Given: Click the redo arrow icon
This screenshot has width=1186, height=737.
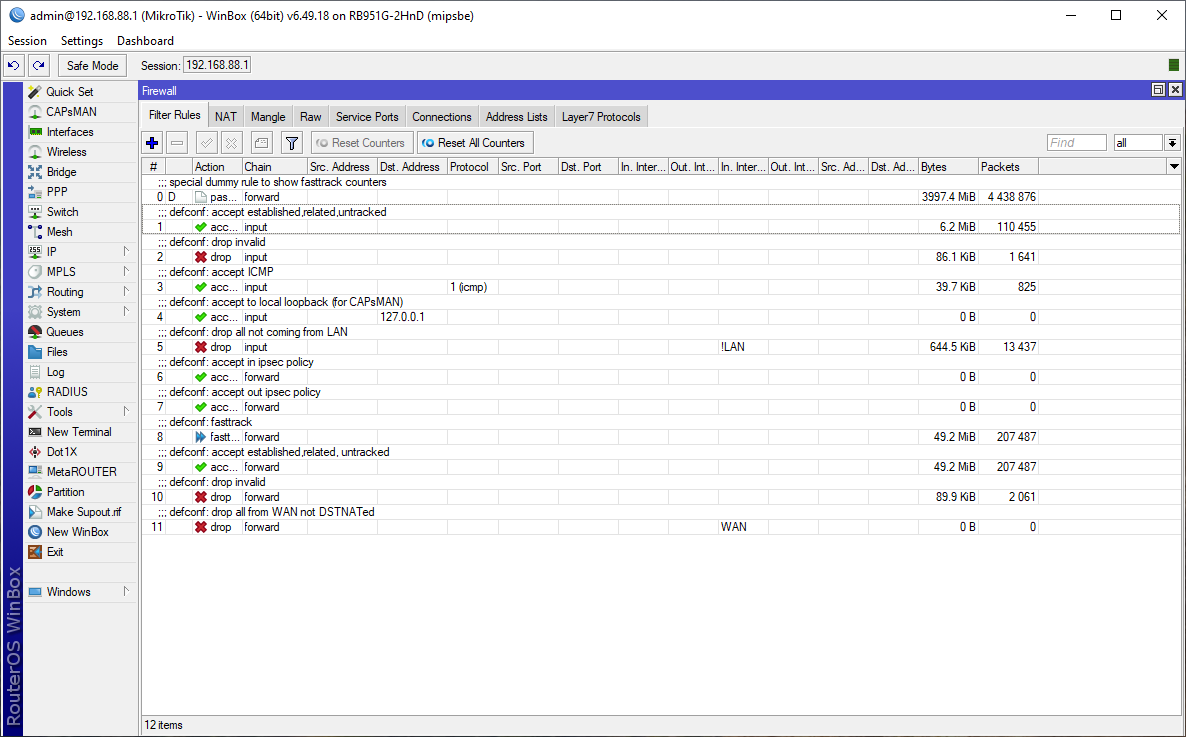Looking at the screenshot, I should [39, 66].
